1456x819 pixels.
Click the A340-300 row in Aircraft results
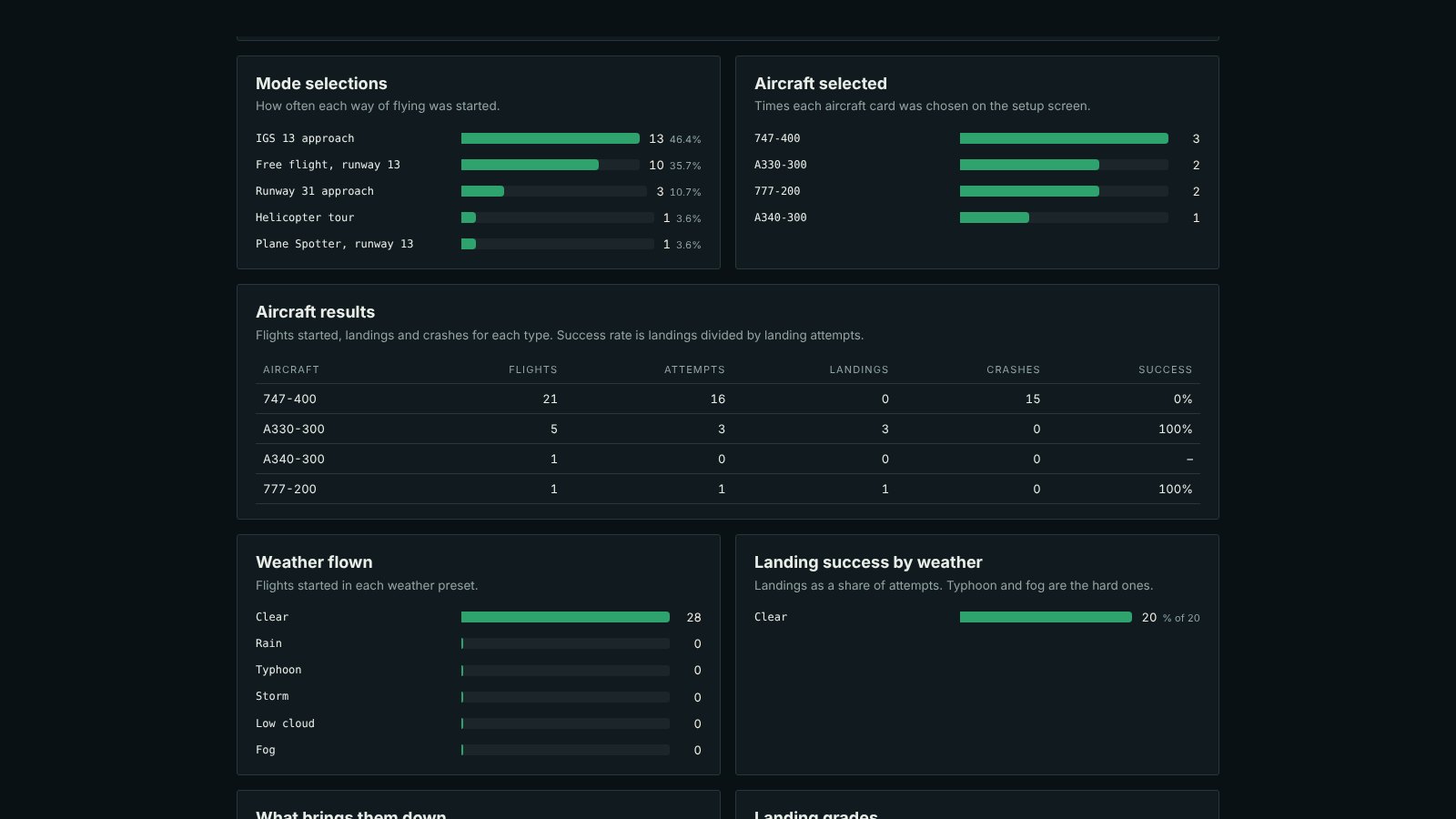point(728,459)
